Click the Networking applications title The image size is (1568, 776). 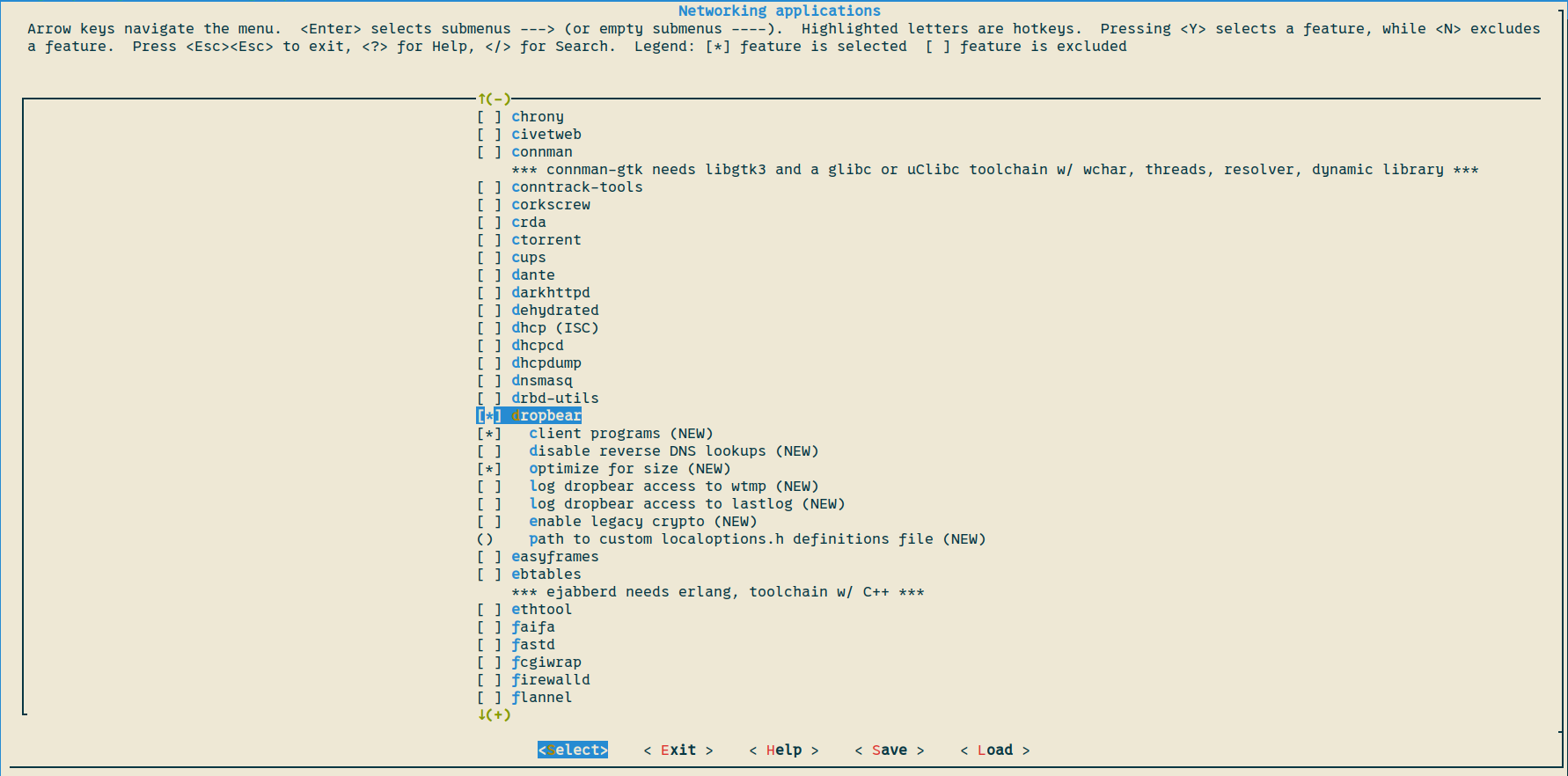point(780,11)
